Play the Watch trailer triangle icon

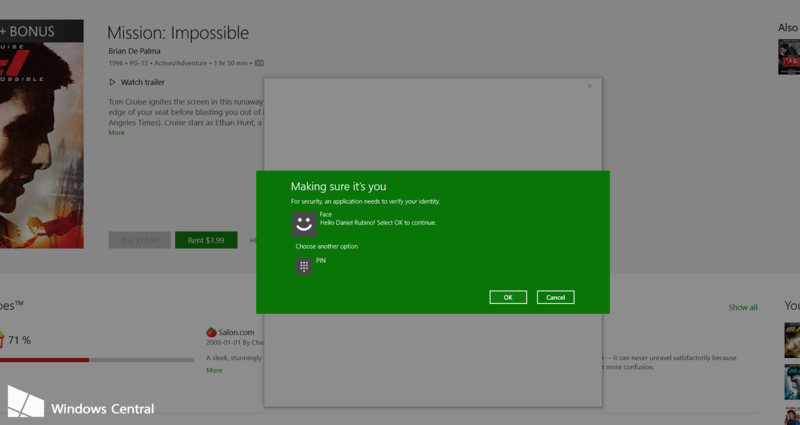coord(112,82)
